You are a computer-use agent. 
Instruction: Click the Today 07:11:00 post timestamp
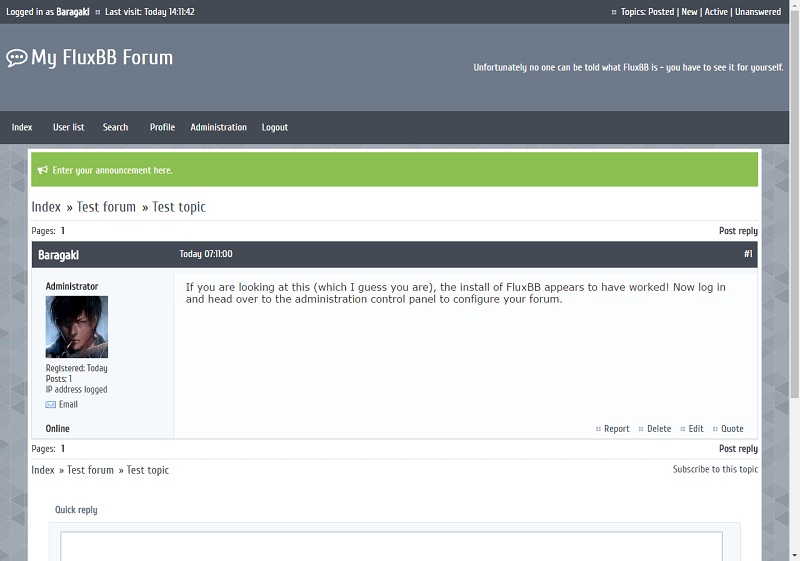point(206,253)
